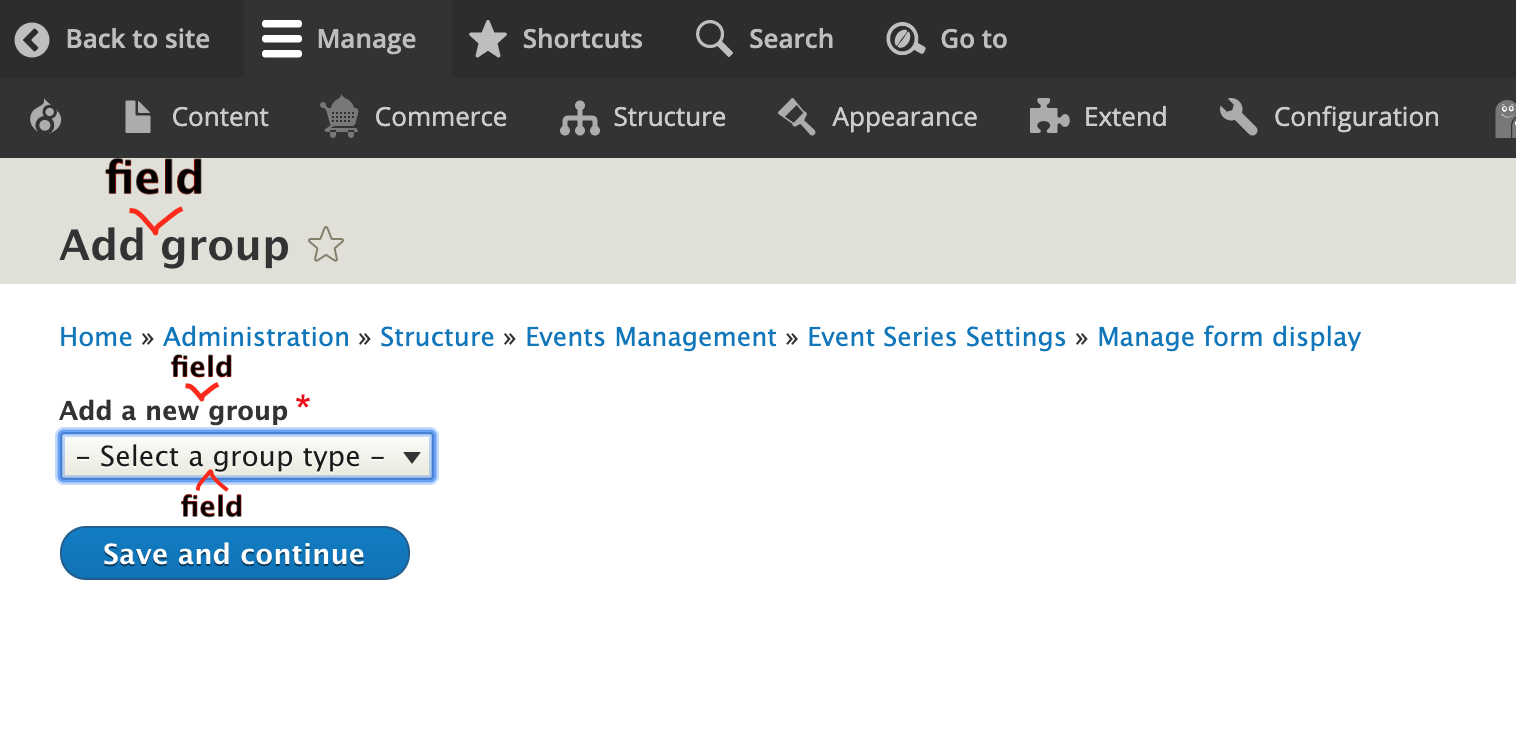The width and height of the screenshot is (1516, 754).
Task: Click the Add a new group label
Action: point(174,411)
